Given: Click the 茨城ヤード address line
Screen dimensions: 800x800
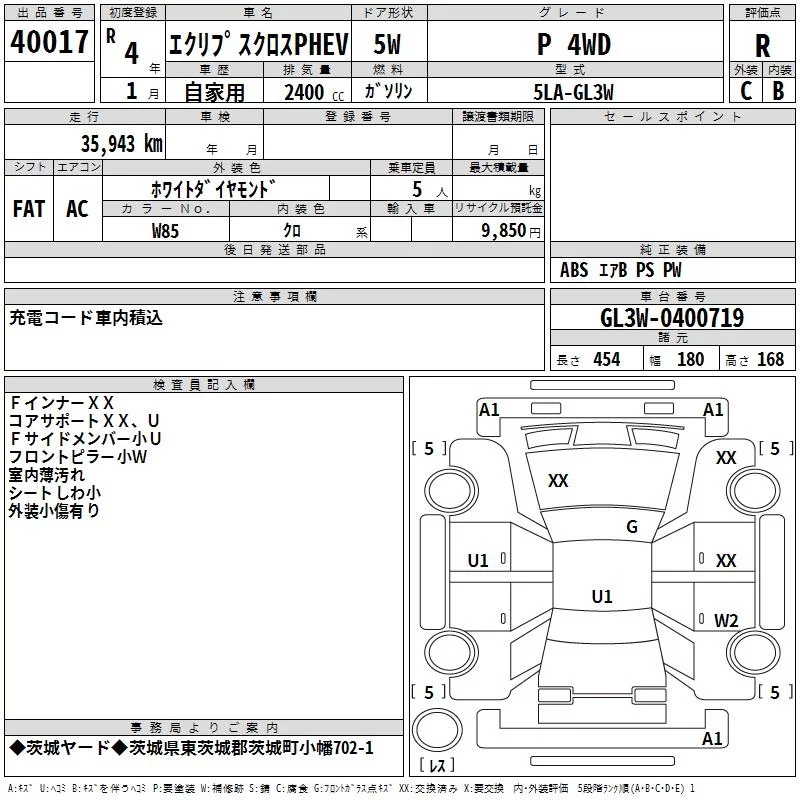Looking at the screenshot, I should click(x=191, y=748).
